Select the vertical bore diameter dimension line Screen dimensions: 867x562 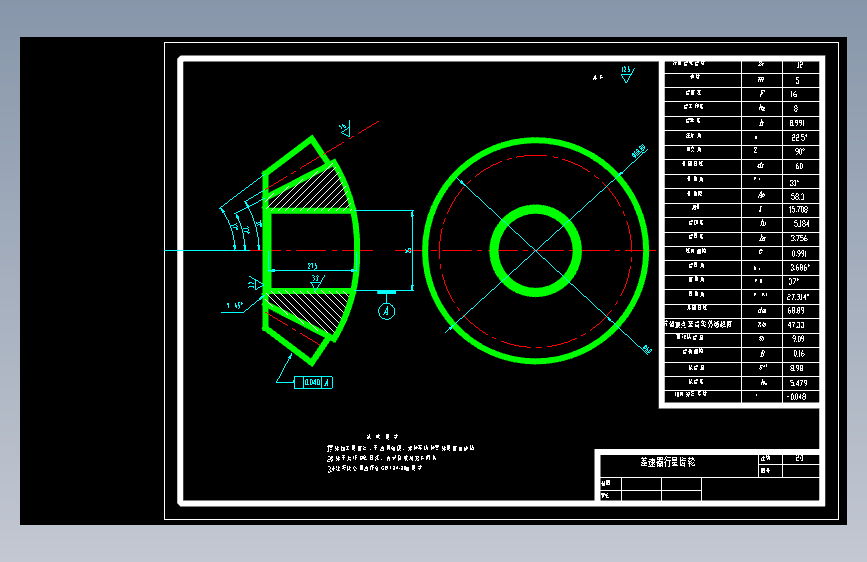(x=412, y=250)
